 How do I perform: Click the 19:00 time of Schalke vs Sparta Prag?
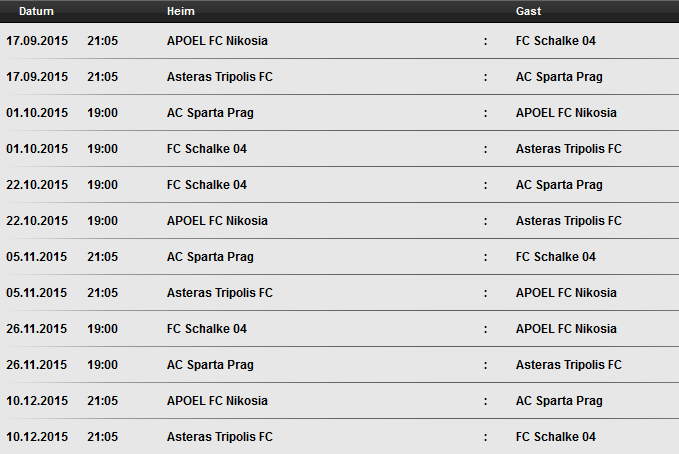[x=102, y=185]
